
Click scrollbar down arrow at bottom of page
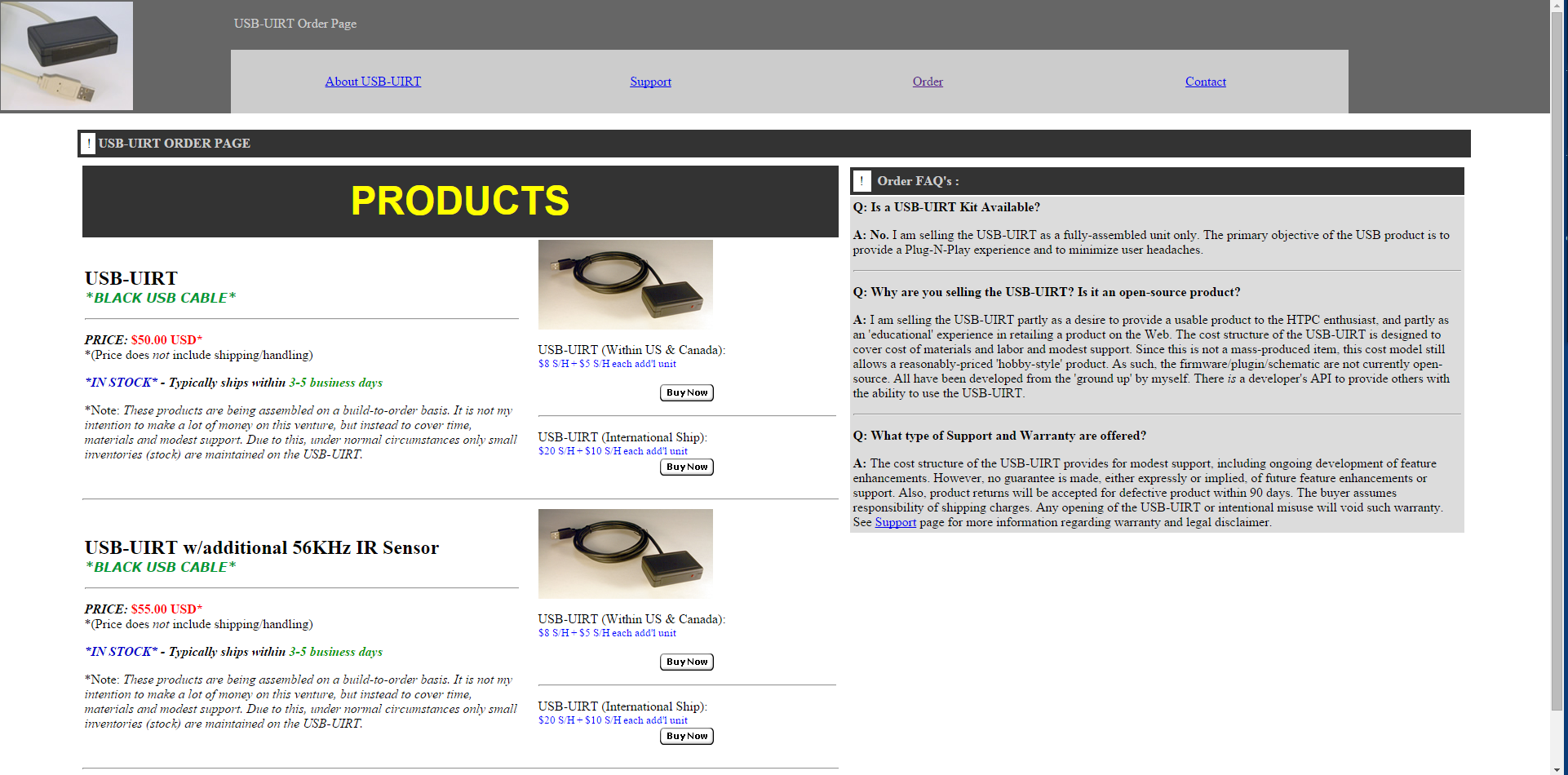(x=1558, y=768)
